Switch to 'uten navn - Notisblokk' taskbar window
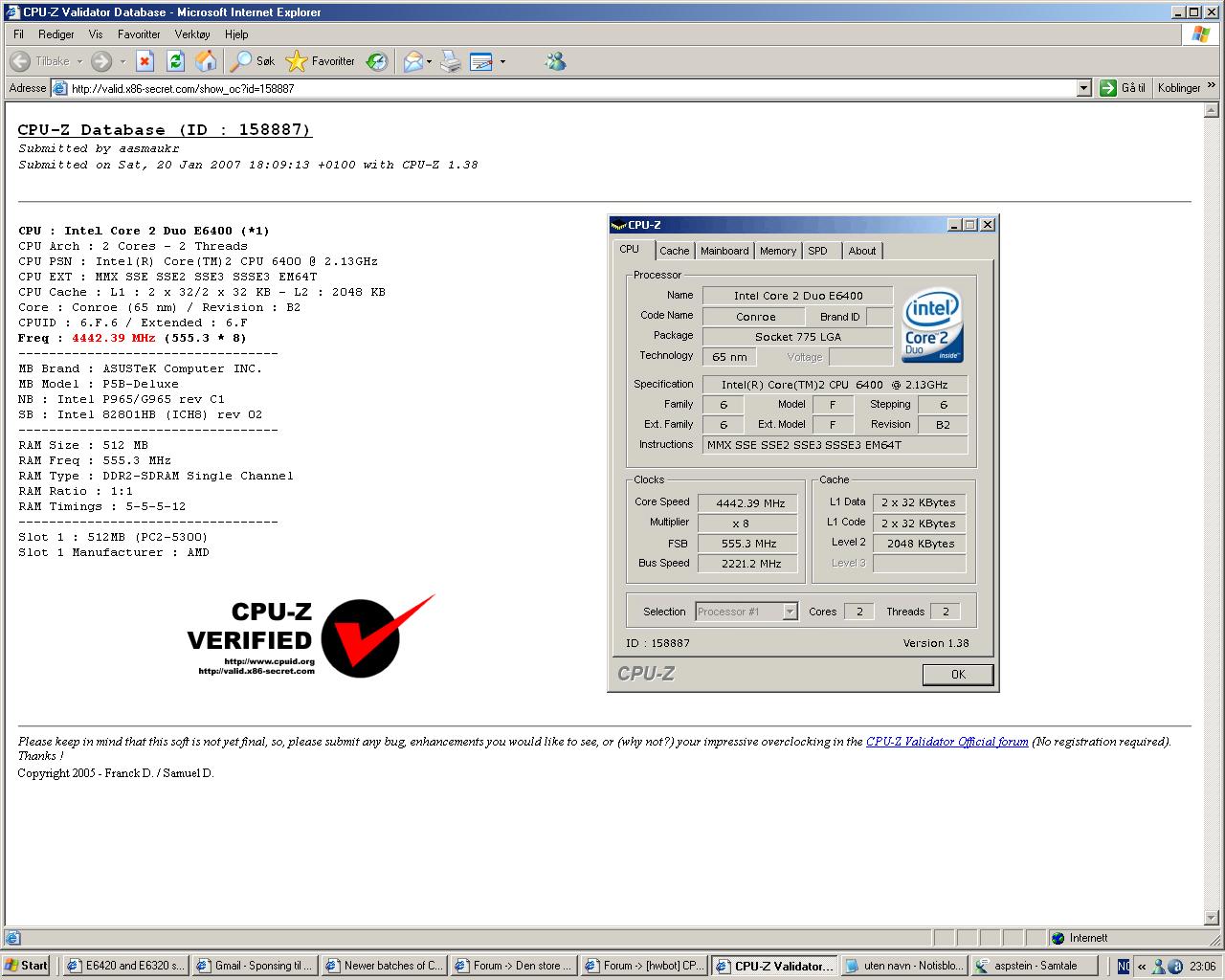The width and height of the screenshot is (1225, 980). pos(904,966)
